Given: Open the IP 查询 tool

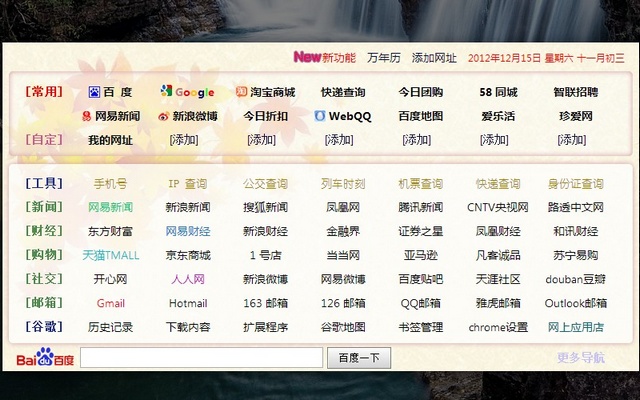Looking at the screenshot, I should click(188, 184).
